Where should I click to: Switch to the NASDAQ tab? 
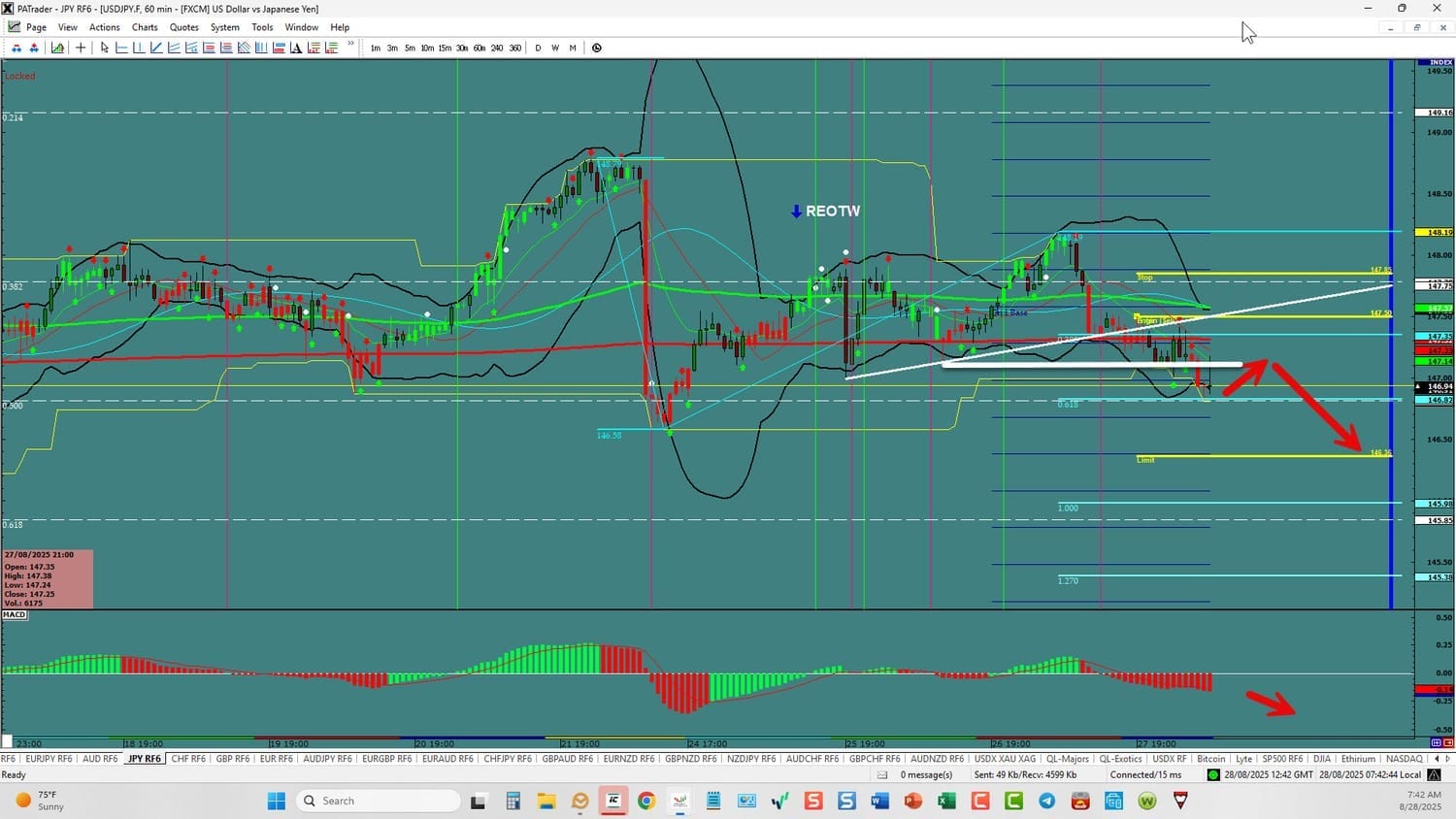pyautogui.click(x=1405, y=759)
